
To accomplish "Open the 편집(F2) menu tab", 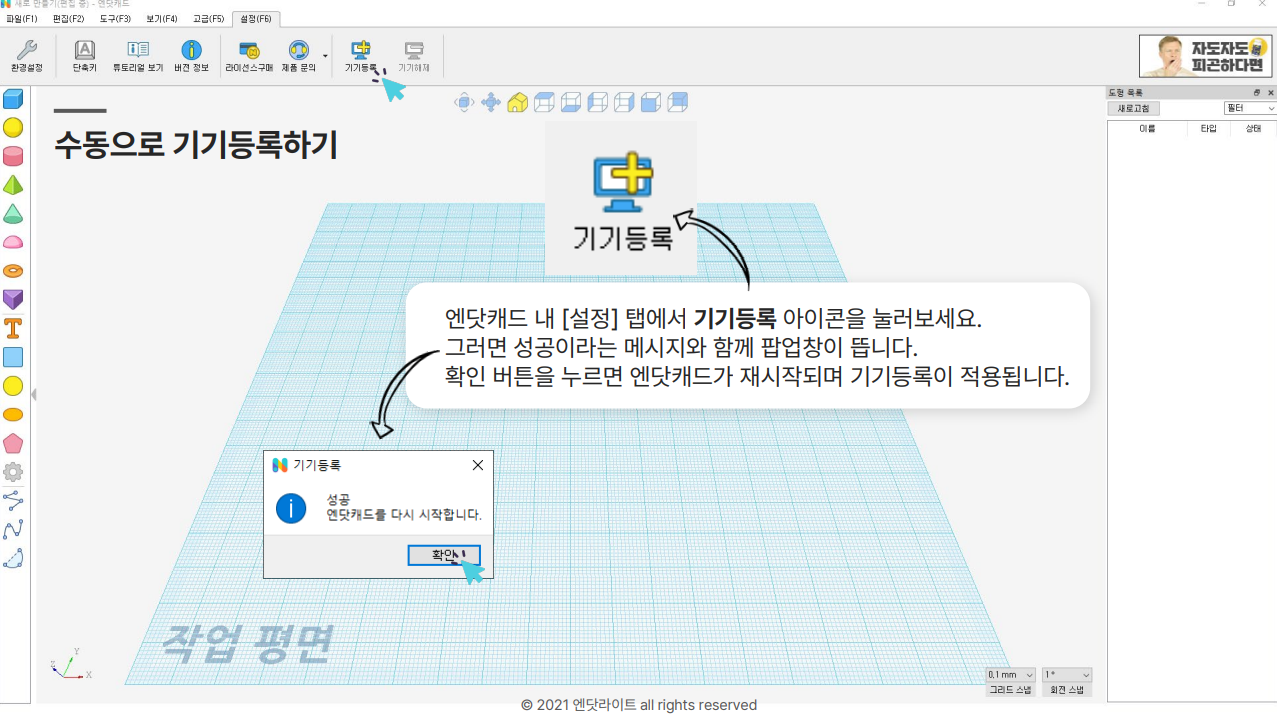I will 68,19.
